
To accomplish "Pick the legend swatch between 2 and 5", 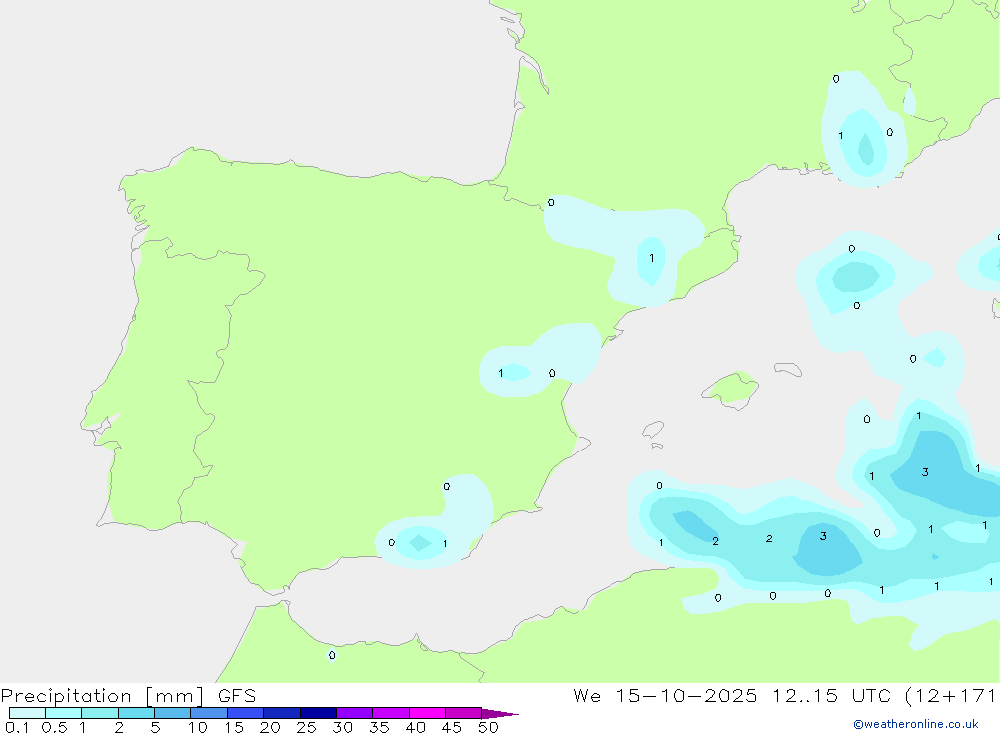I will point(136,713).
